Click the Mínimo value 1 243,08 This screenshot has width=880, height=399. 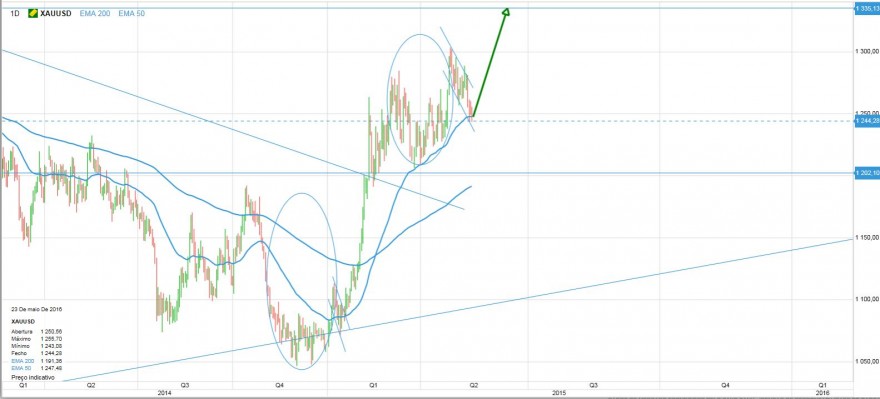coord(51,346)
